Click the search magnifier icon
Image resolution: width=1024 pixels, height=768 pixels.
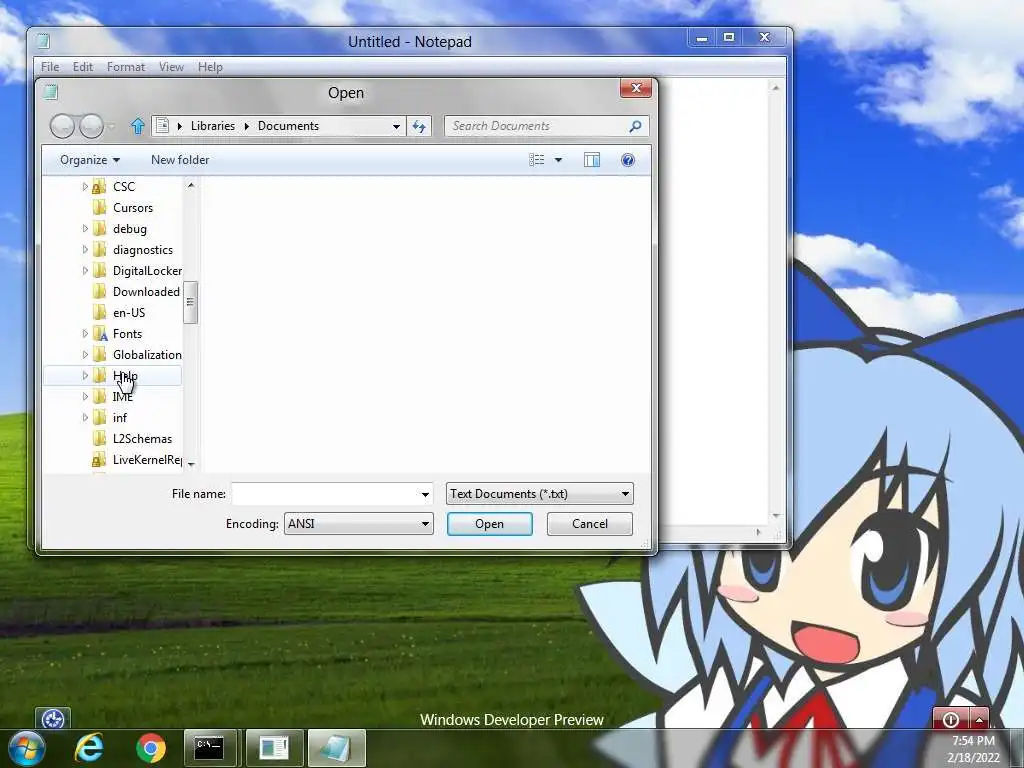635,126
